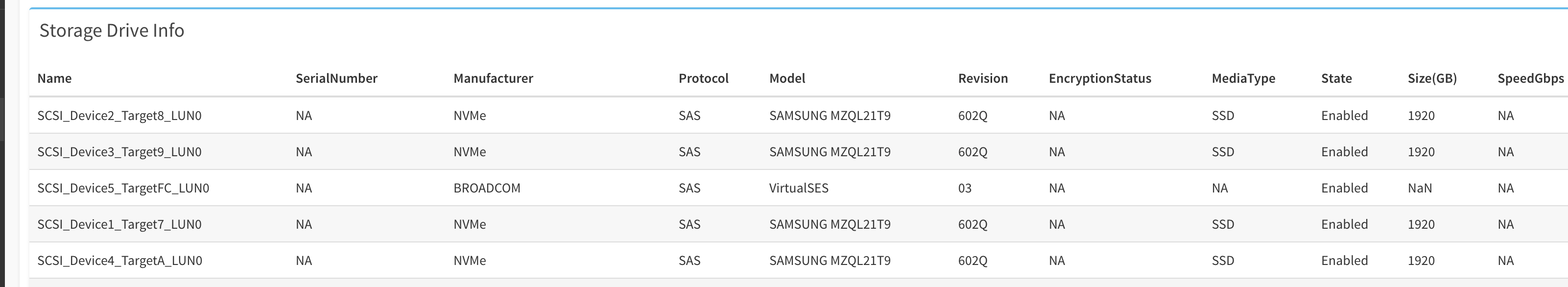
Task: Click the Revision column header
Action: coord(982,78)
